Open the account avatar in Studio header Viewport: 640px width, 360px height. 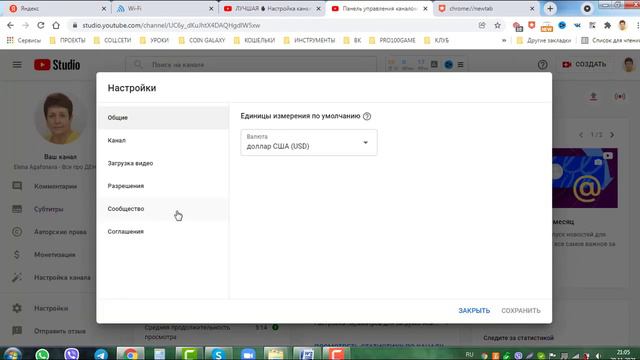pyautogui.click(x=629, y=64)
